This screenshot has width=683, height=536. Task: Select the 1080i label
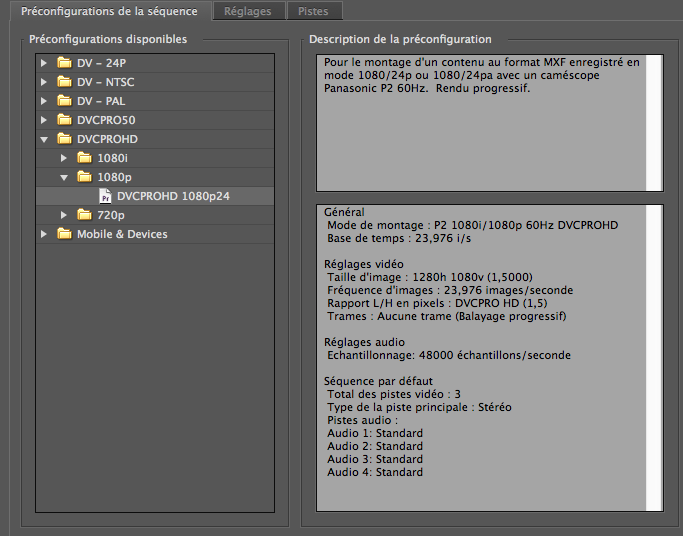(113, 158)
